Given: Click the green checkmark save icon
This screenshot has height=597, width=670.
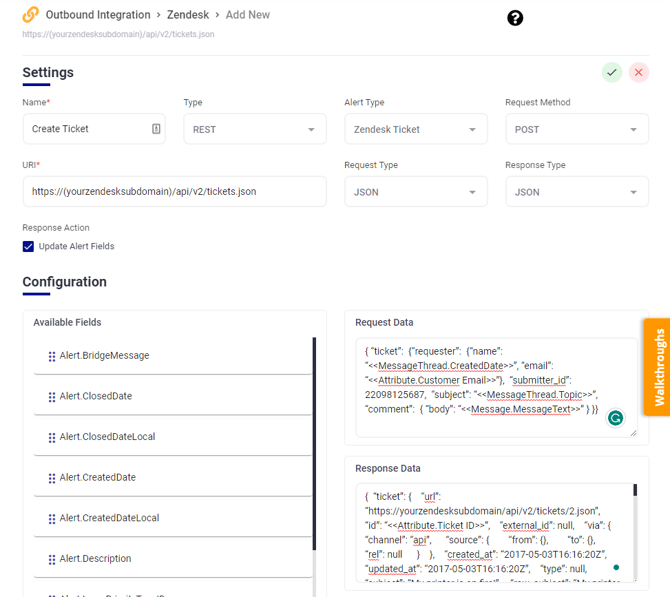Looking at the screenshot, I should tap(612, 72).
